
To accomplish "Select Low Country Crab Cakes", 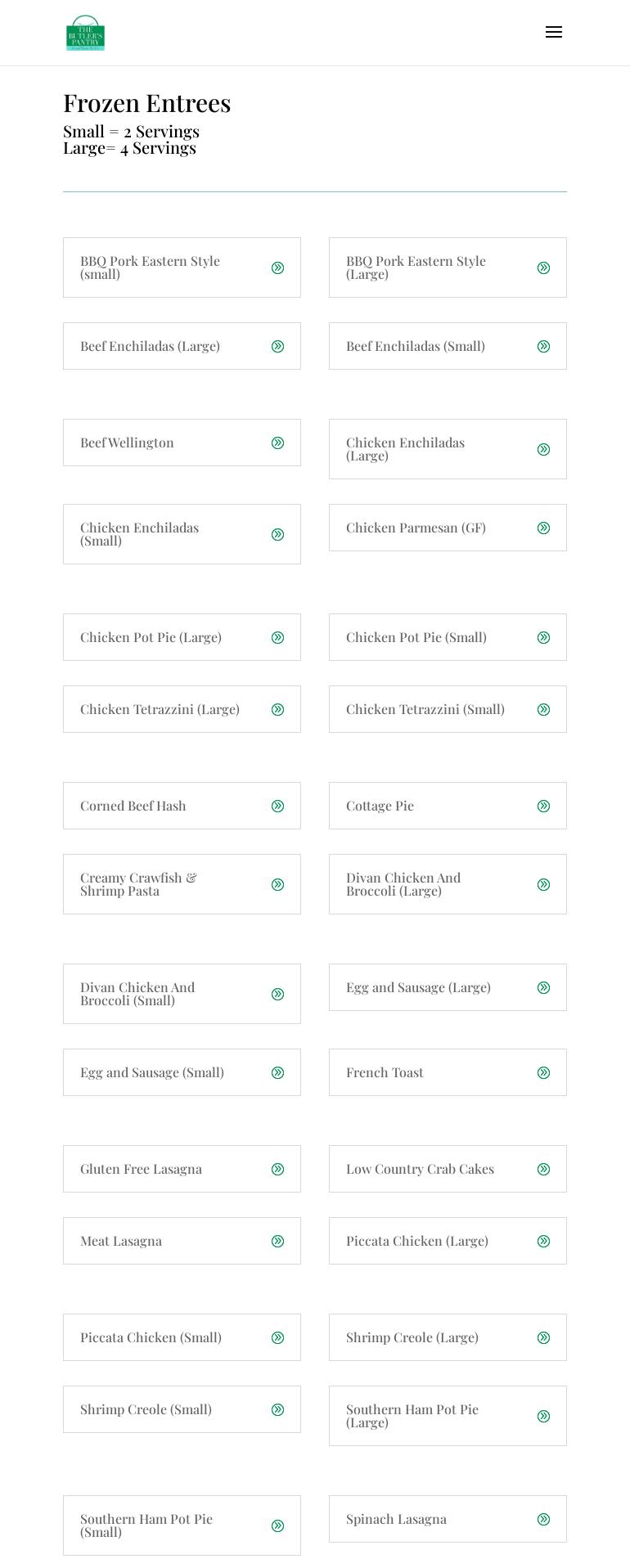I will [448, 1169].
